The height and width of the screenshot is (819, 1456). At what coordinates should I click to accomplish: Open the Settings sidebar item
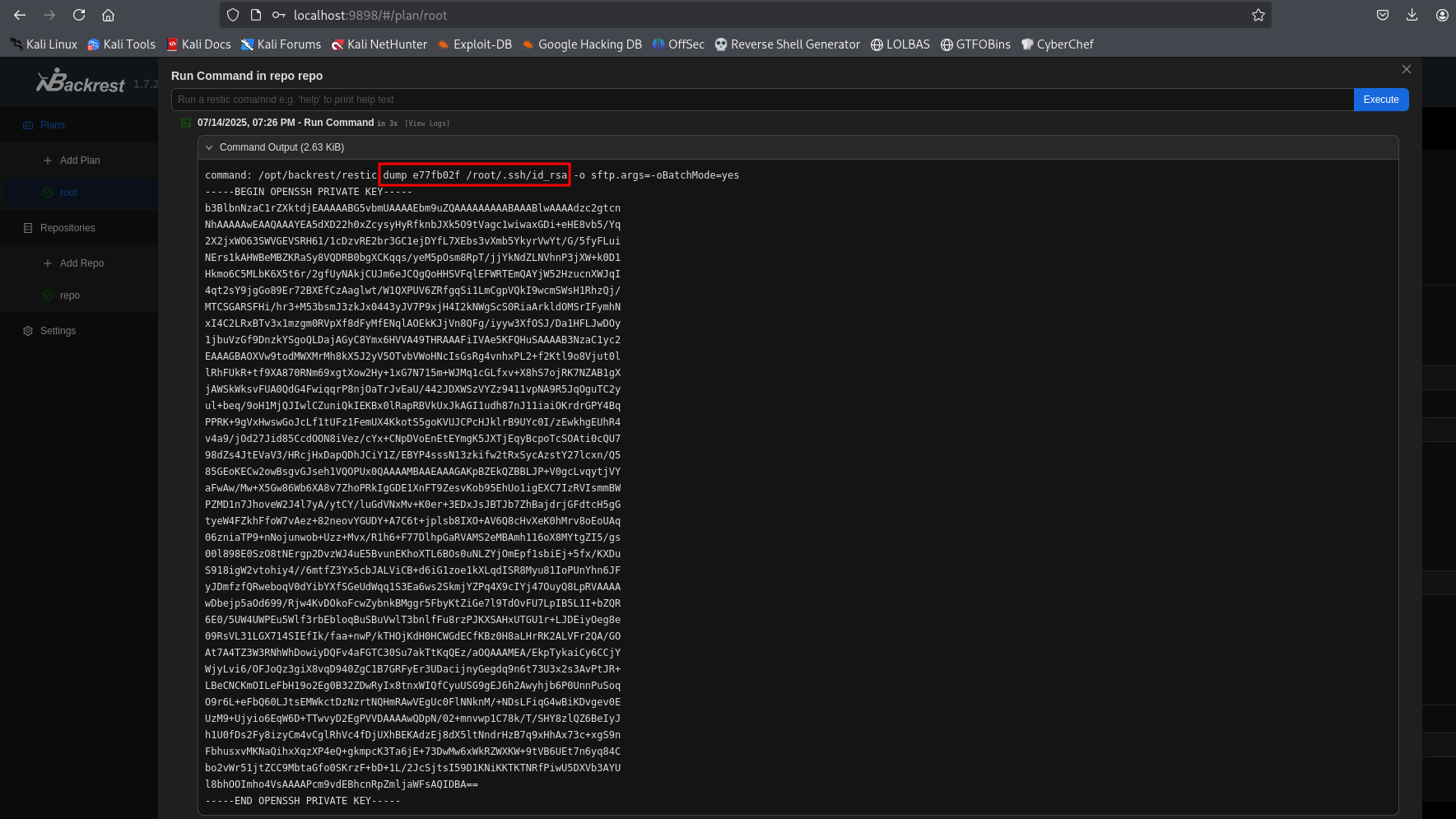pyautogui.click(x=58, y=331)
